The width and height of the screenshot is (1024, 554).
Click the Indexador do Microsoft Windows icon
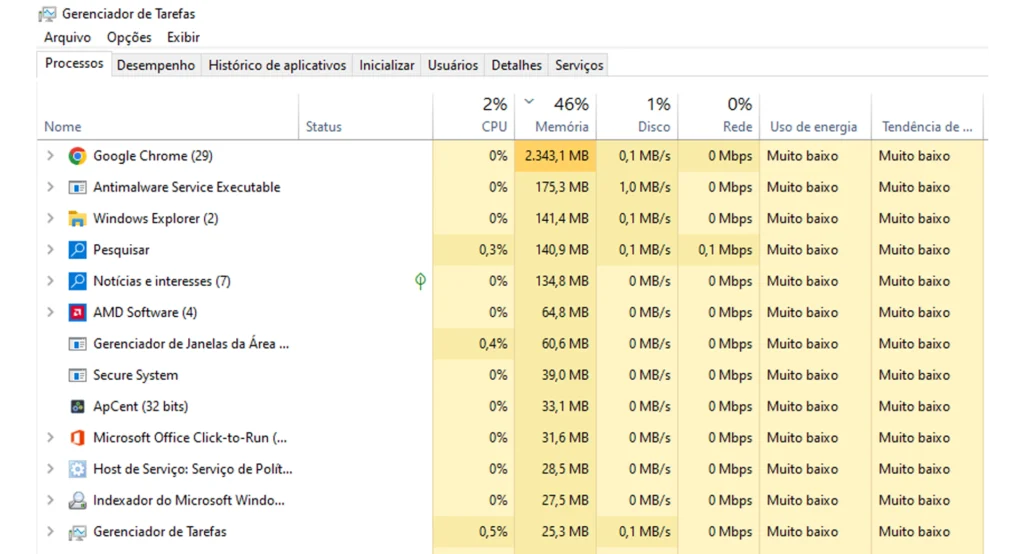point(77,500)
